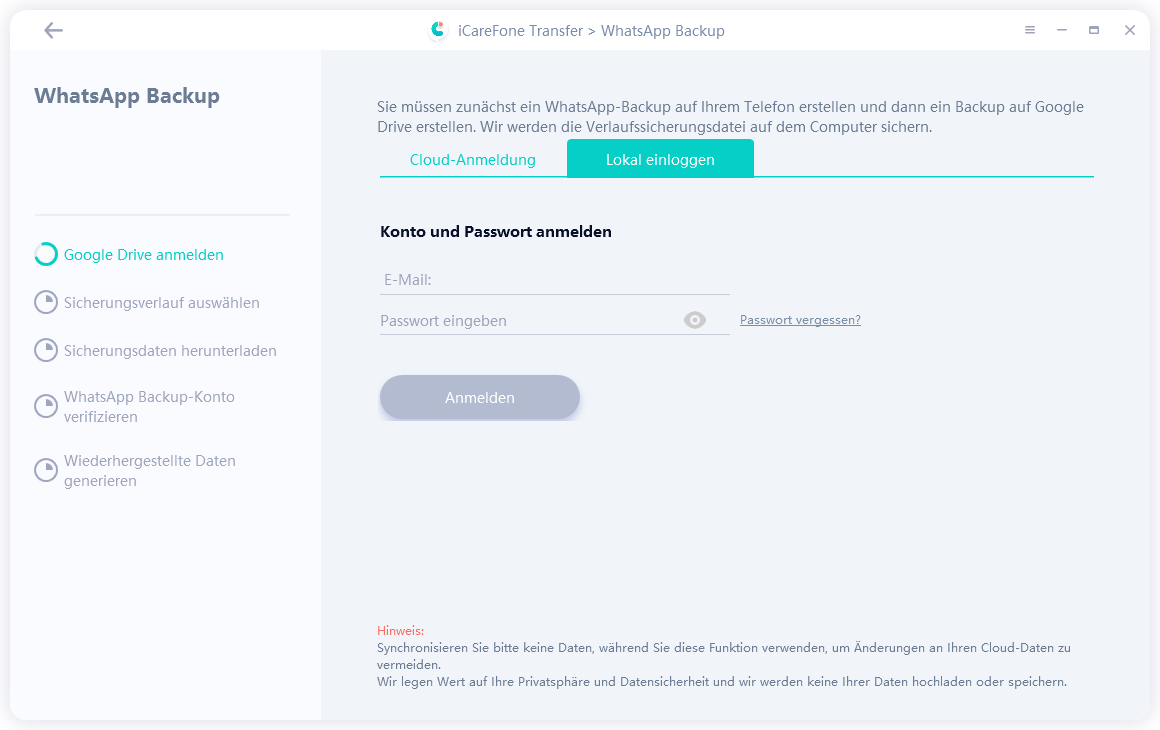The image size is (1160, 730).
Task: Minimize the iCareFone window
Action: point(1062,31)
